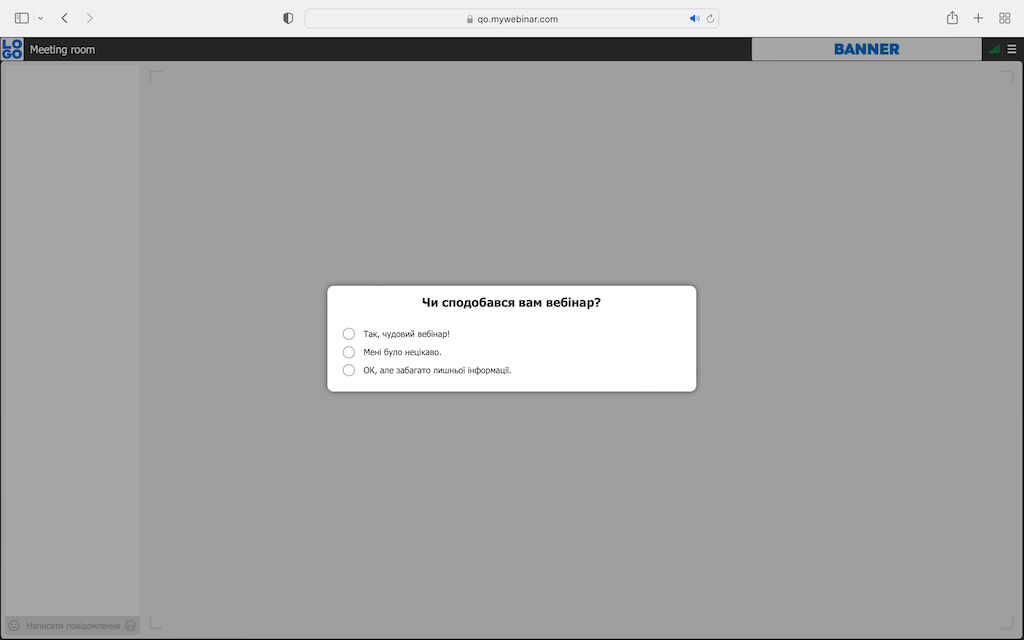Click the LOGO image in header
This screenshot has height=640, width=1024.
[12, 49]
